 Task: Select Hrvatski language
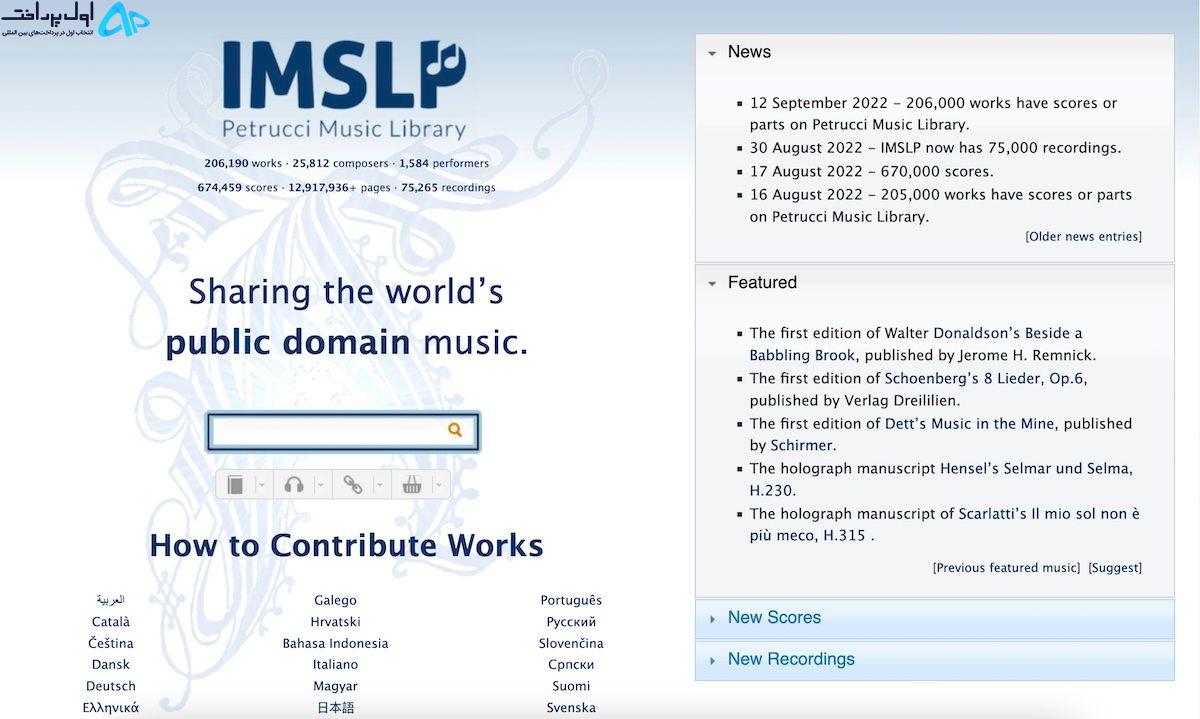pyautogui.click(x=335, y=622)
